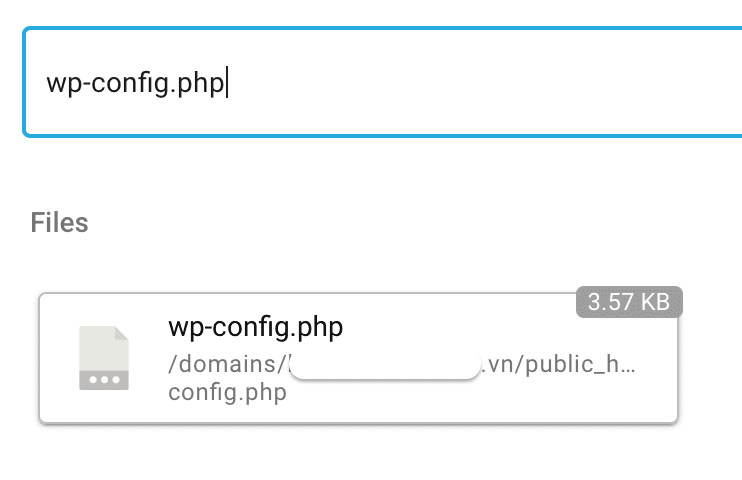Image resolution: width=742 pixels, height=480 pixels.
Task: Click the three dots on the file icon
Action: 104,379
